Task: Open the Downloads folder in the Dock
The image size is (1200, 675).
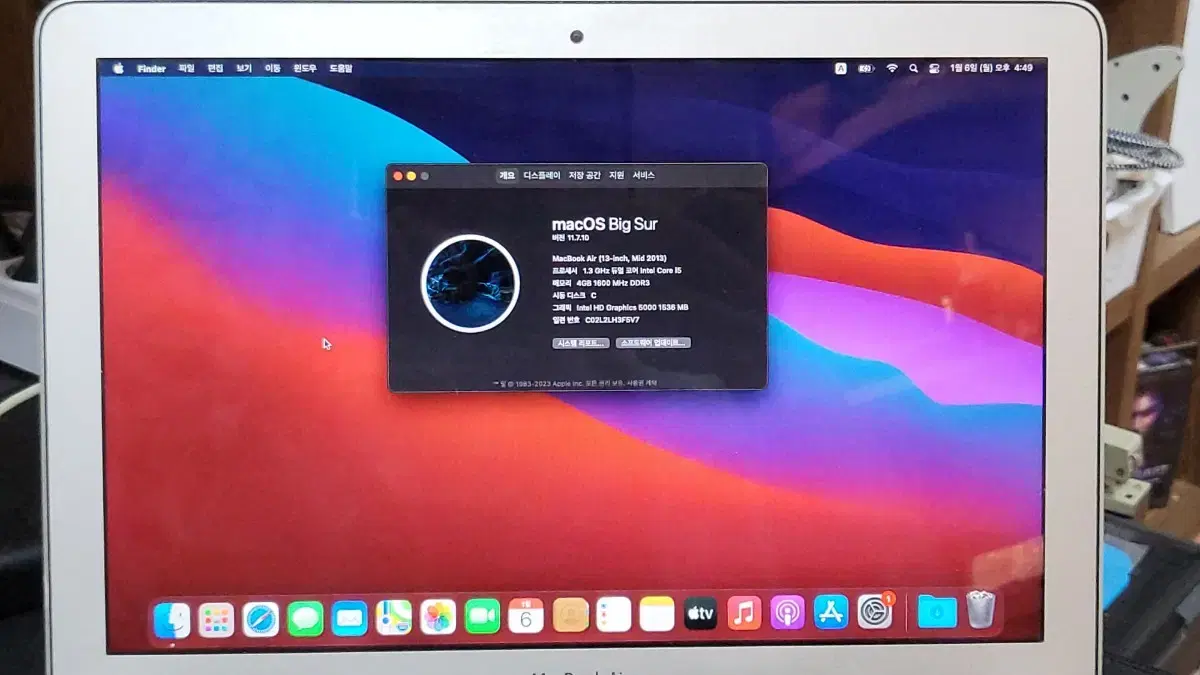Action: click(x=937, y=610)
